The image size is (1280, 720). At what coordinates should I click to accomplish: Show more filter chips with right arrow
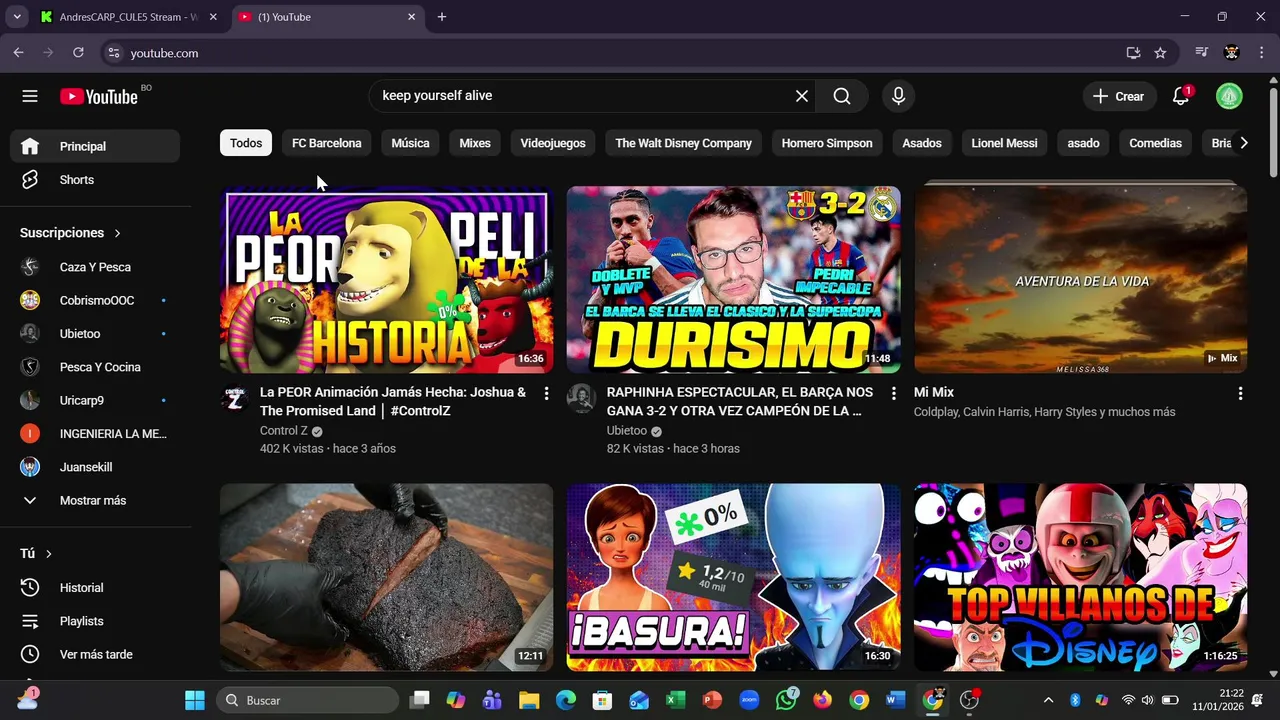(x=1243, y=143)
